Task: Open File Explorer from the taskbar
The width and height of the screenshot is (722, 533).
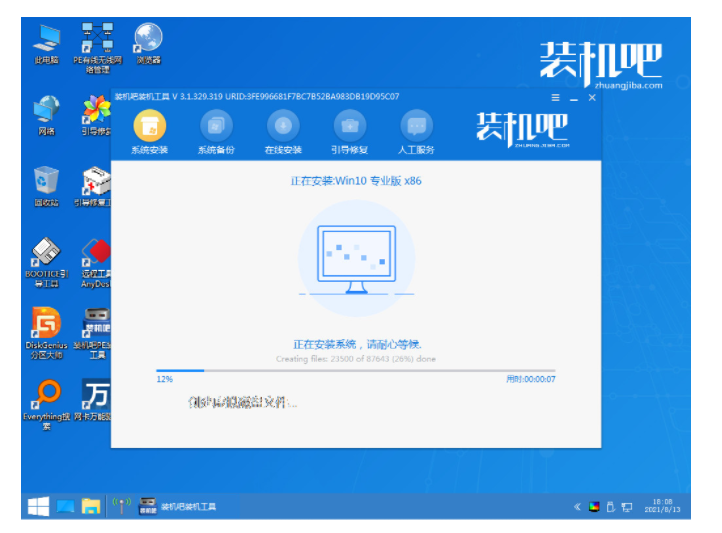Action: point(91,506)
